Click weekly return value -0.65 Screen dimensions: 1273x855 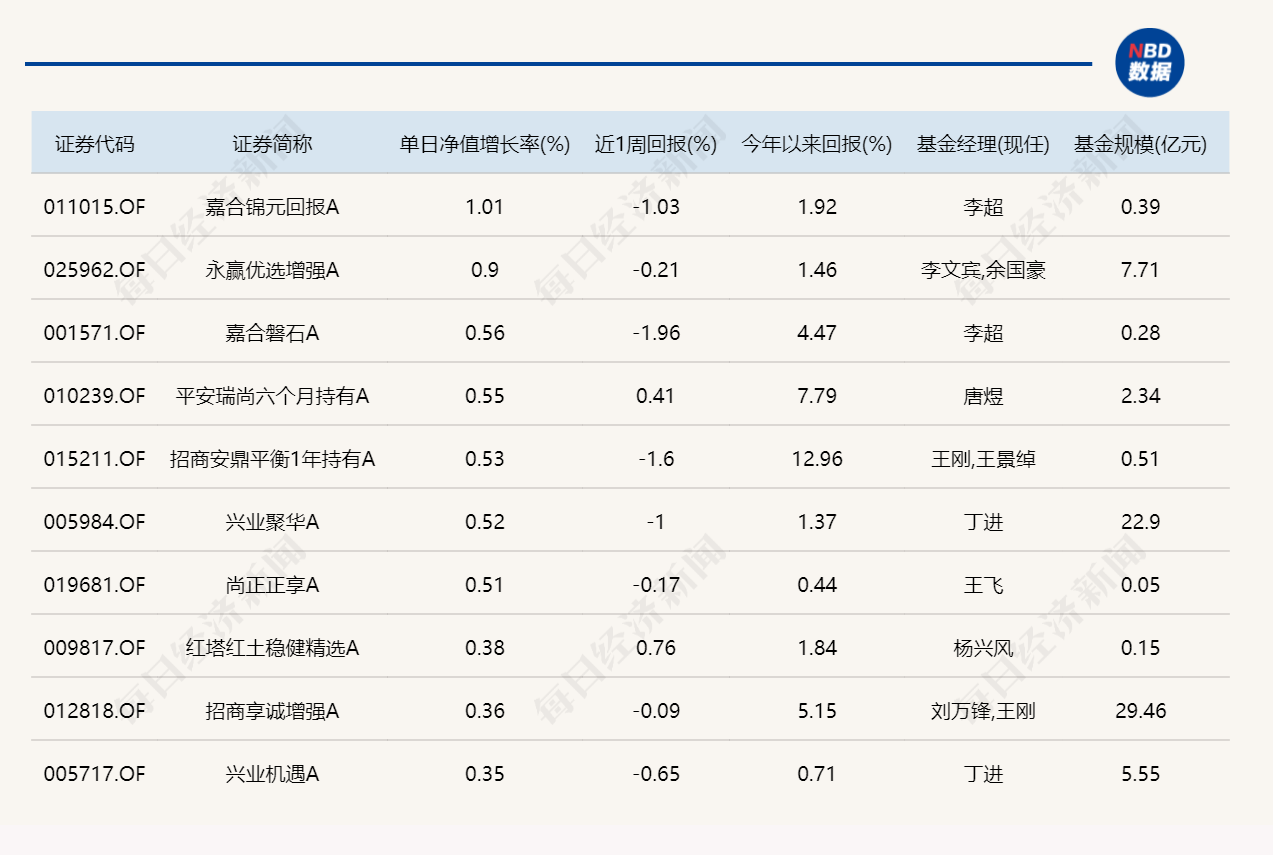point(656,774)
